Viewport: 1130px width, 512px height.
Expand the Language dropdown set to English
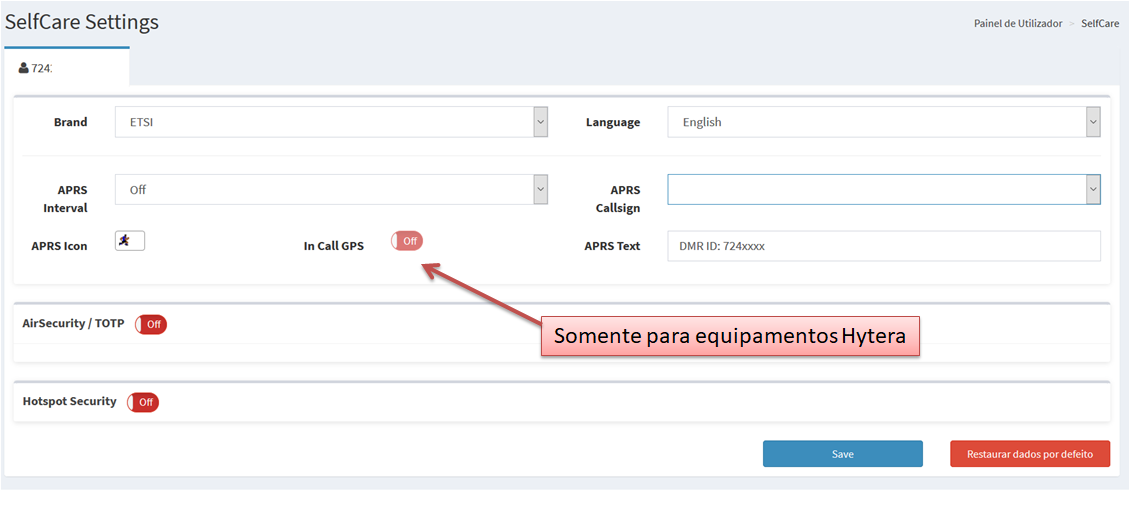[884, 122]
